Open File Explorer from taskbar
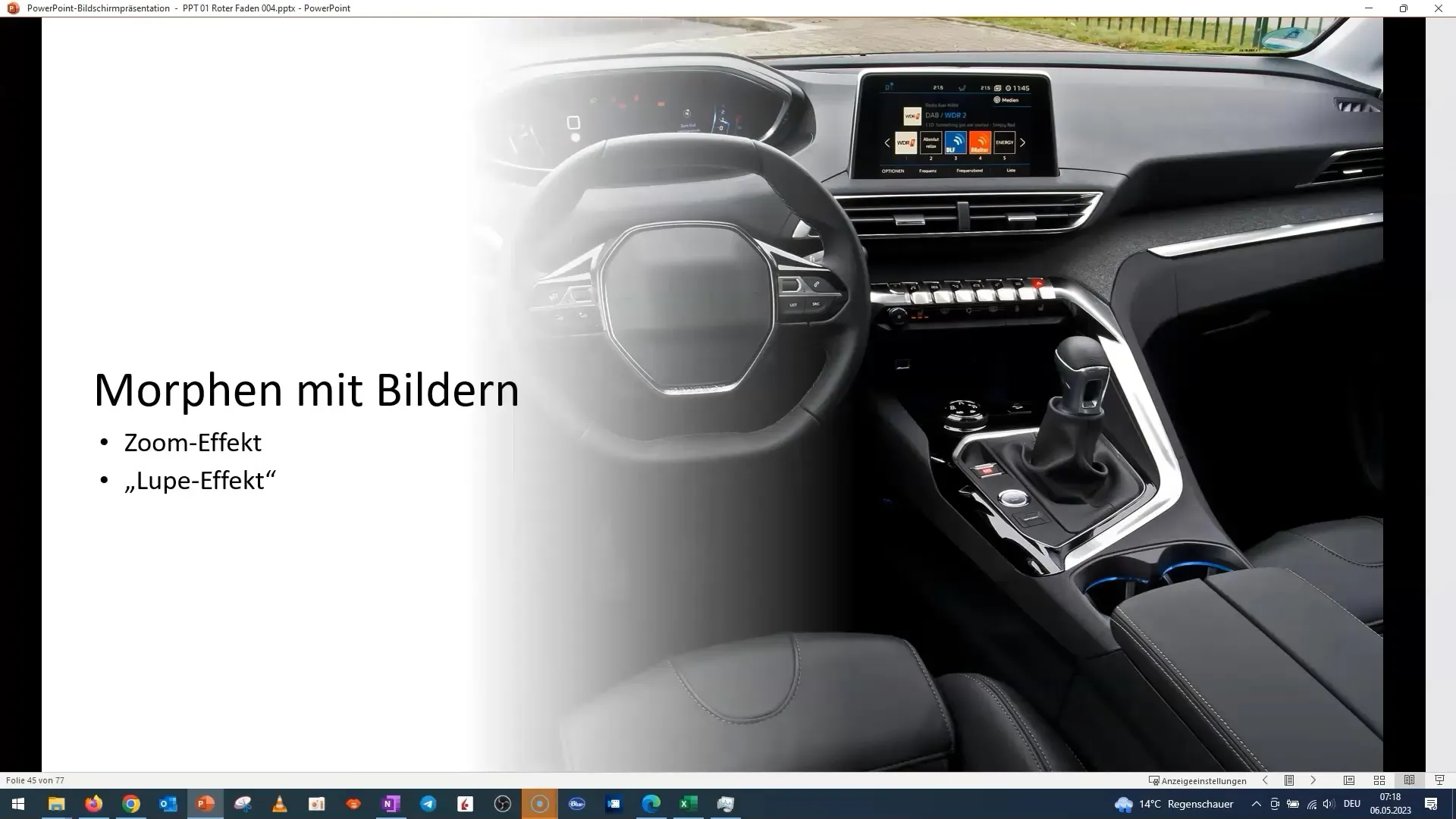 [56, 804]
